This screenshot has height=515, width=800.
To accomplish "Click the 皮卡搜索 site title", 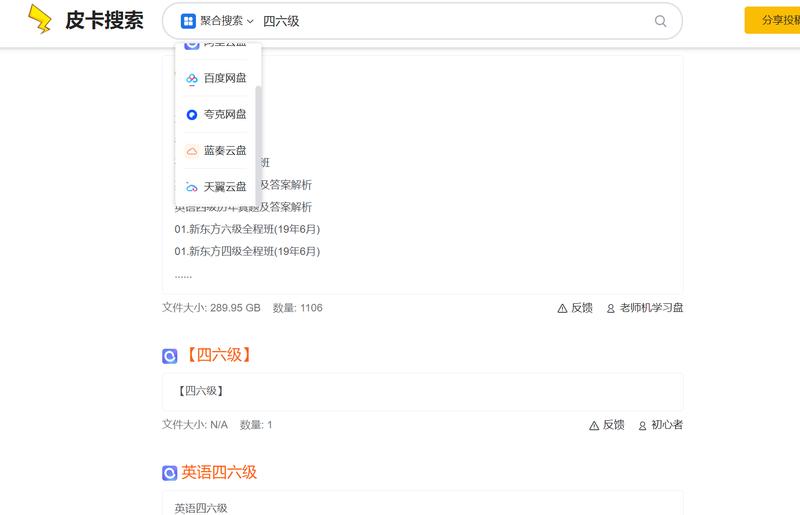I will (104, 20).
